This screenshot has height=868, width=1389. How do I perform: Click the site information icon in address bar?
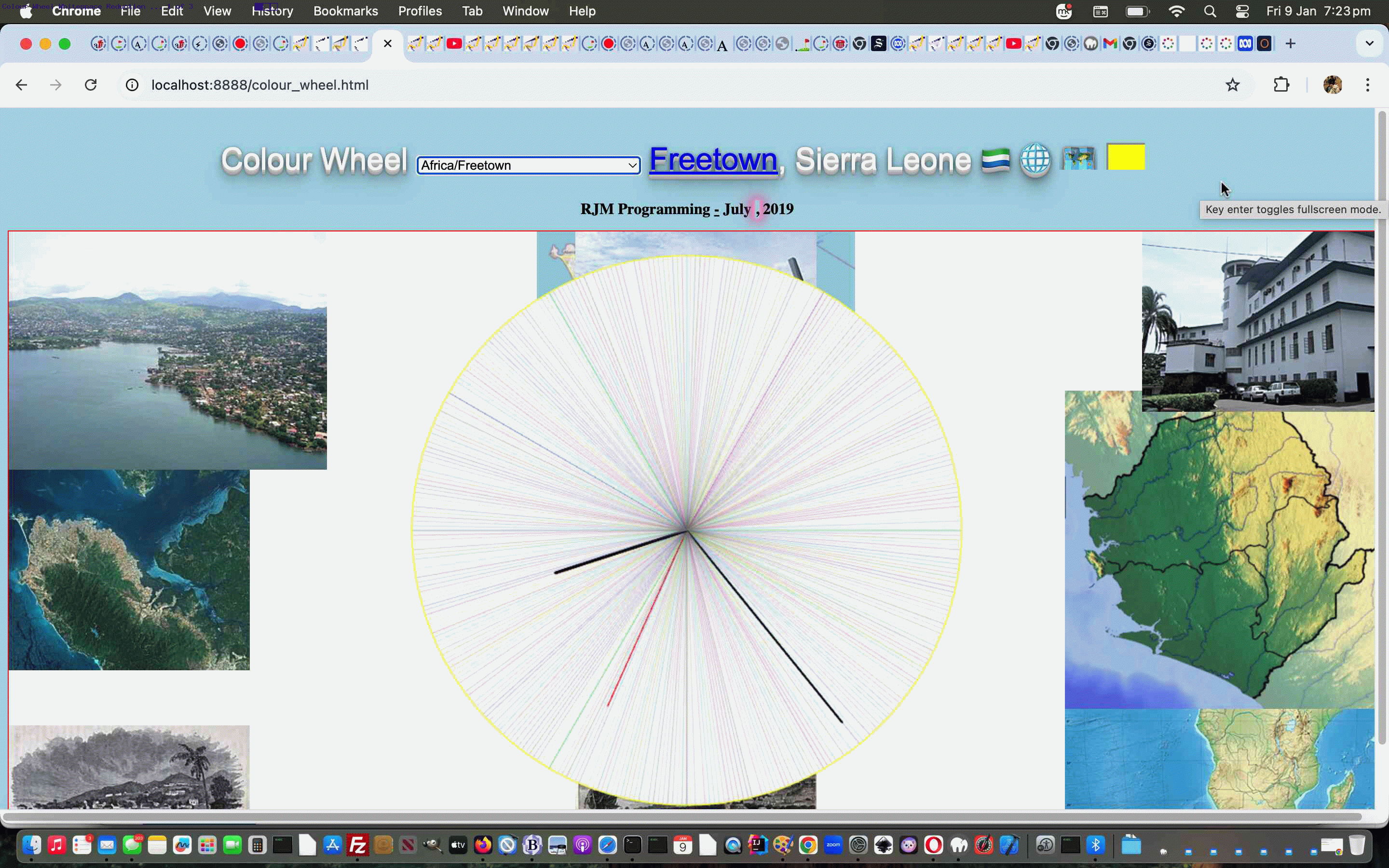[132, 85]
